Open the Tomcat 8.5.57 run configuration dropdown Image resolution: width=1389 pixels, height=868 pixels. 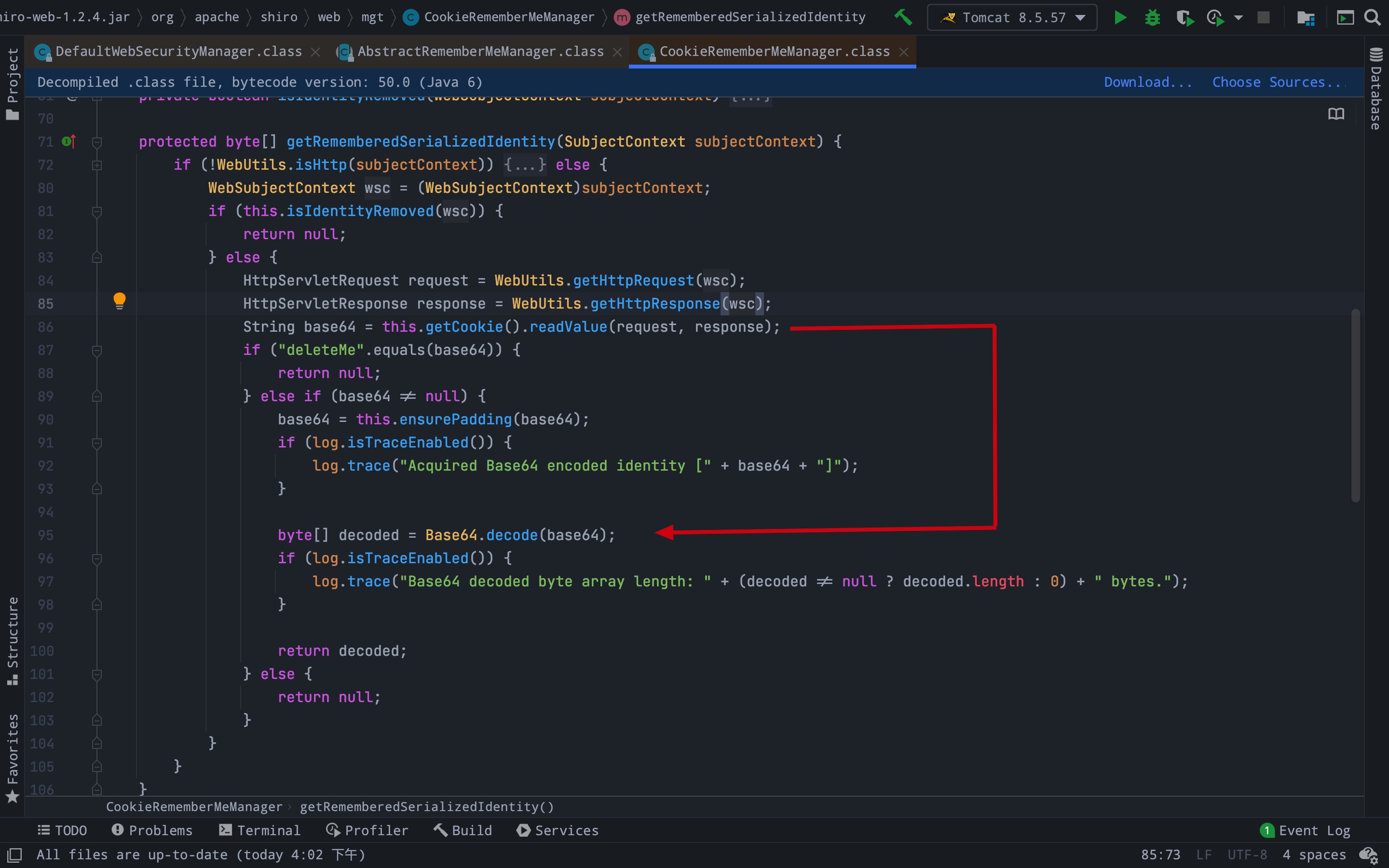[1012, 17]
